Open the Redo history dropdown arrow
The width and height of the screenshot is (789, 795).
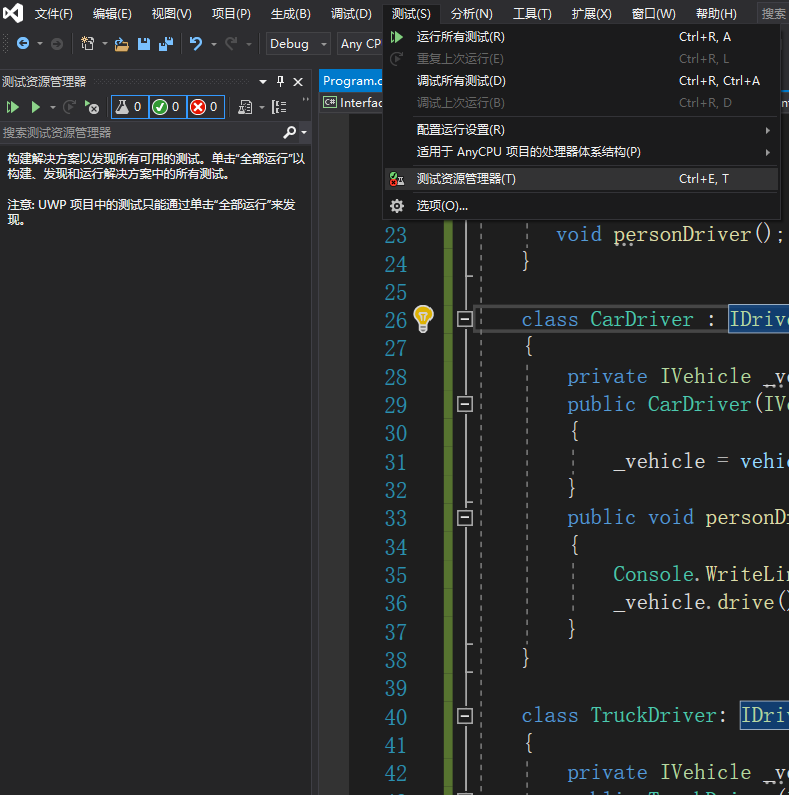point(248,45)
